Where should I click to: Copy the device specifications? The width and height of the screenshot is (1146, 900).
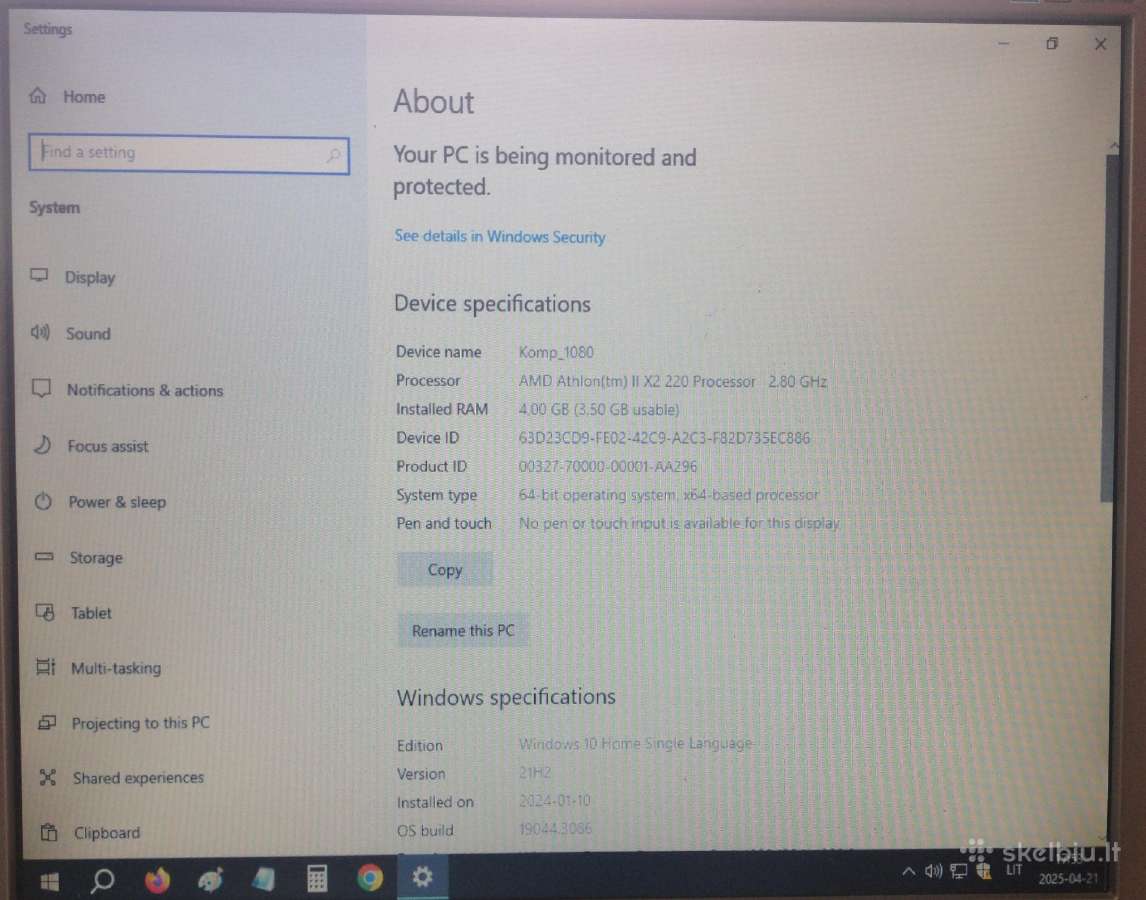click(x=444, y=570)
